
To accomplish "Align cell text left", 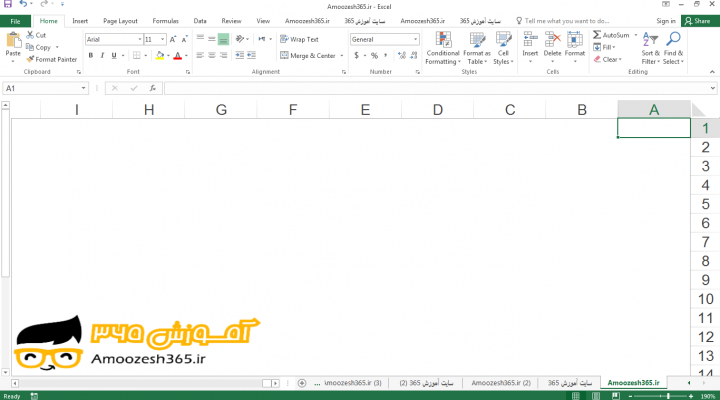I will click(x=200, y=56).
